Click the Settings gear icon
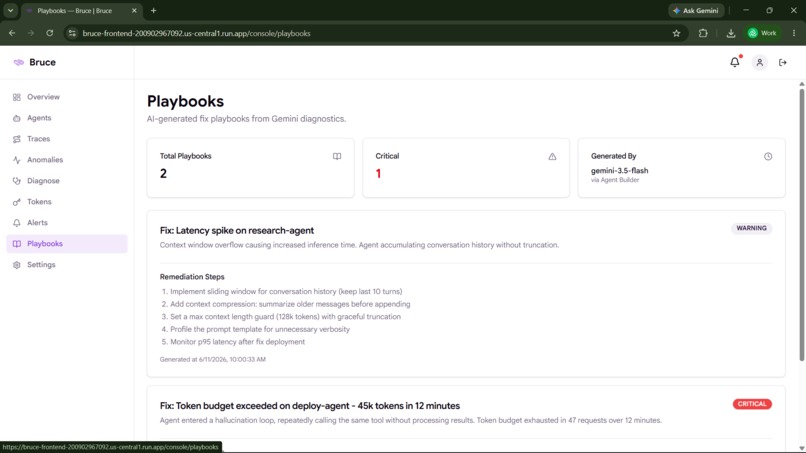Screen dimensions: 806x453 pyautogui.click(x=16, y=265)
